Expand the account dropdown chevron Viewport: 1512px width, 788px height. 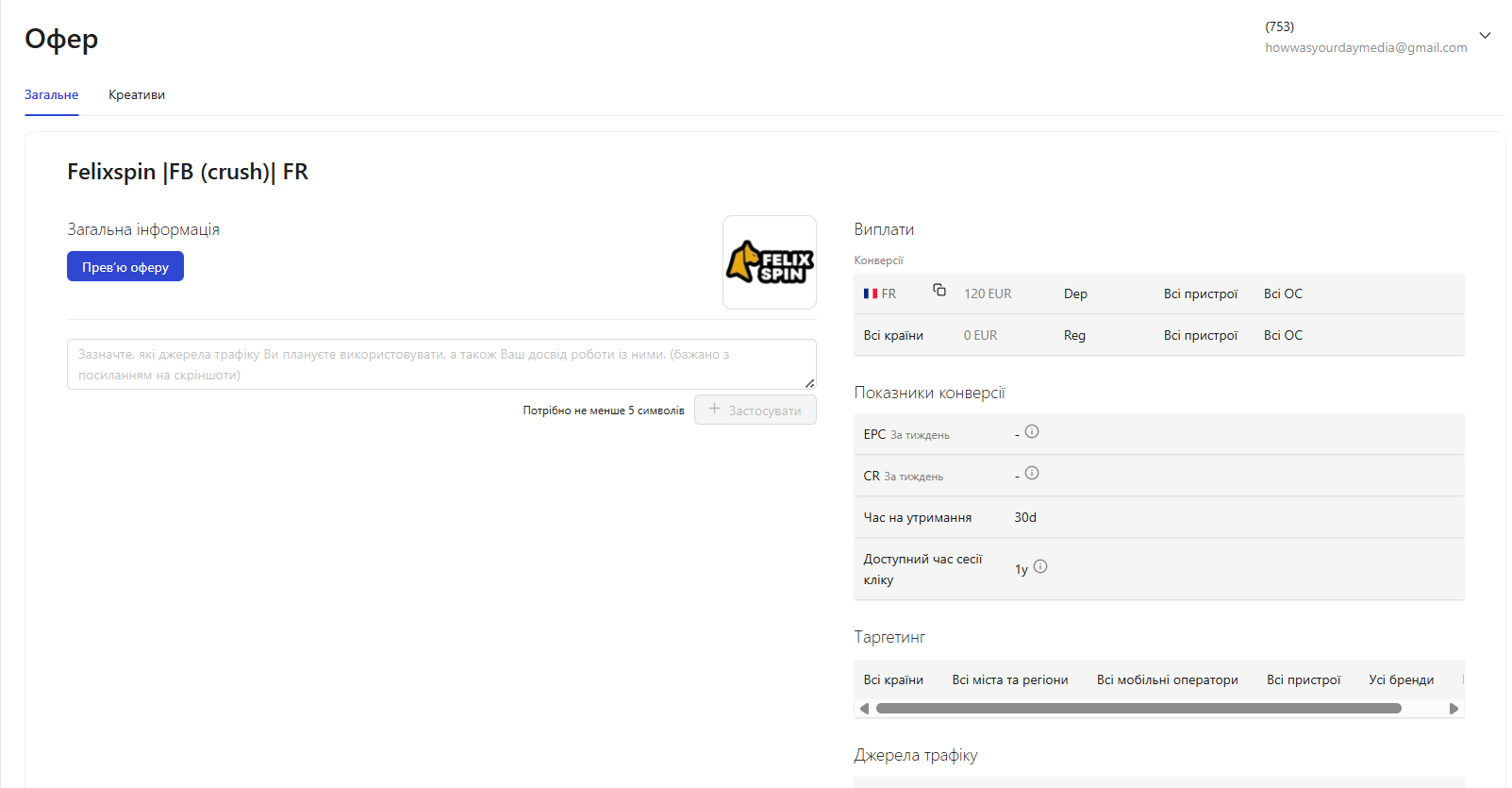(x=1485, y=36)
